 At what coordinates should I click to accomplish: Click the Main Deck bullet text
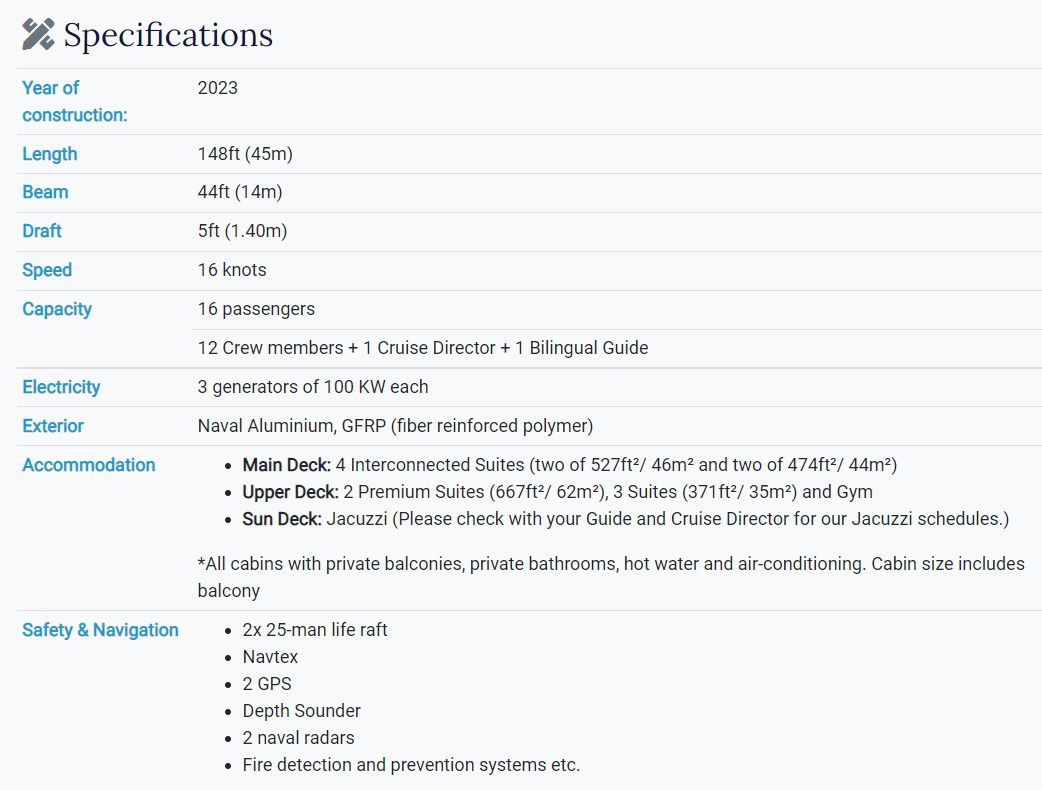(x=570, y=464)
